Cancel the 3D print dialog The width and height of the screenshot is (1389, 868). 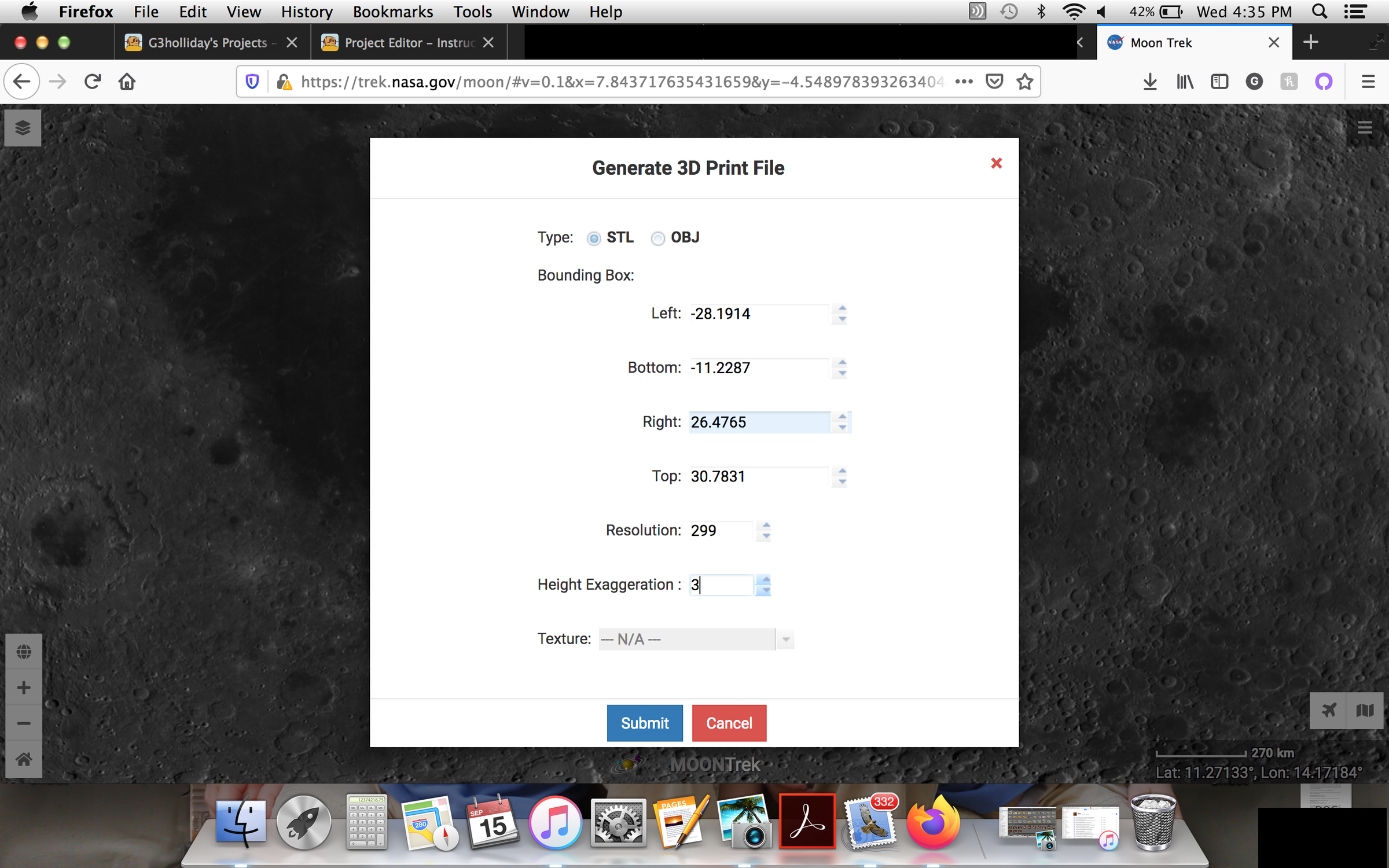click(729, 723)
